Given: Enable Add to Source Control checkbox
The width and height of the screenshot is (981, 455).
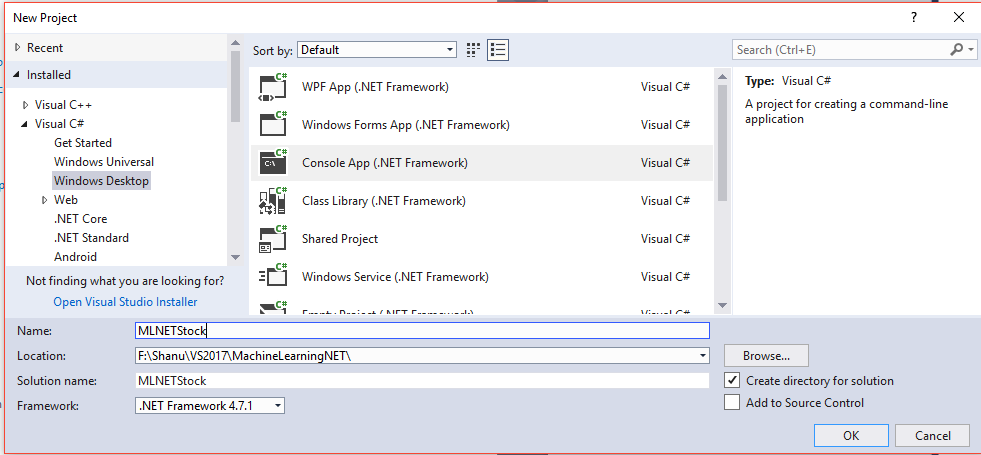Looking at the screenshot, I should [x=732, y=402].
